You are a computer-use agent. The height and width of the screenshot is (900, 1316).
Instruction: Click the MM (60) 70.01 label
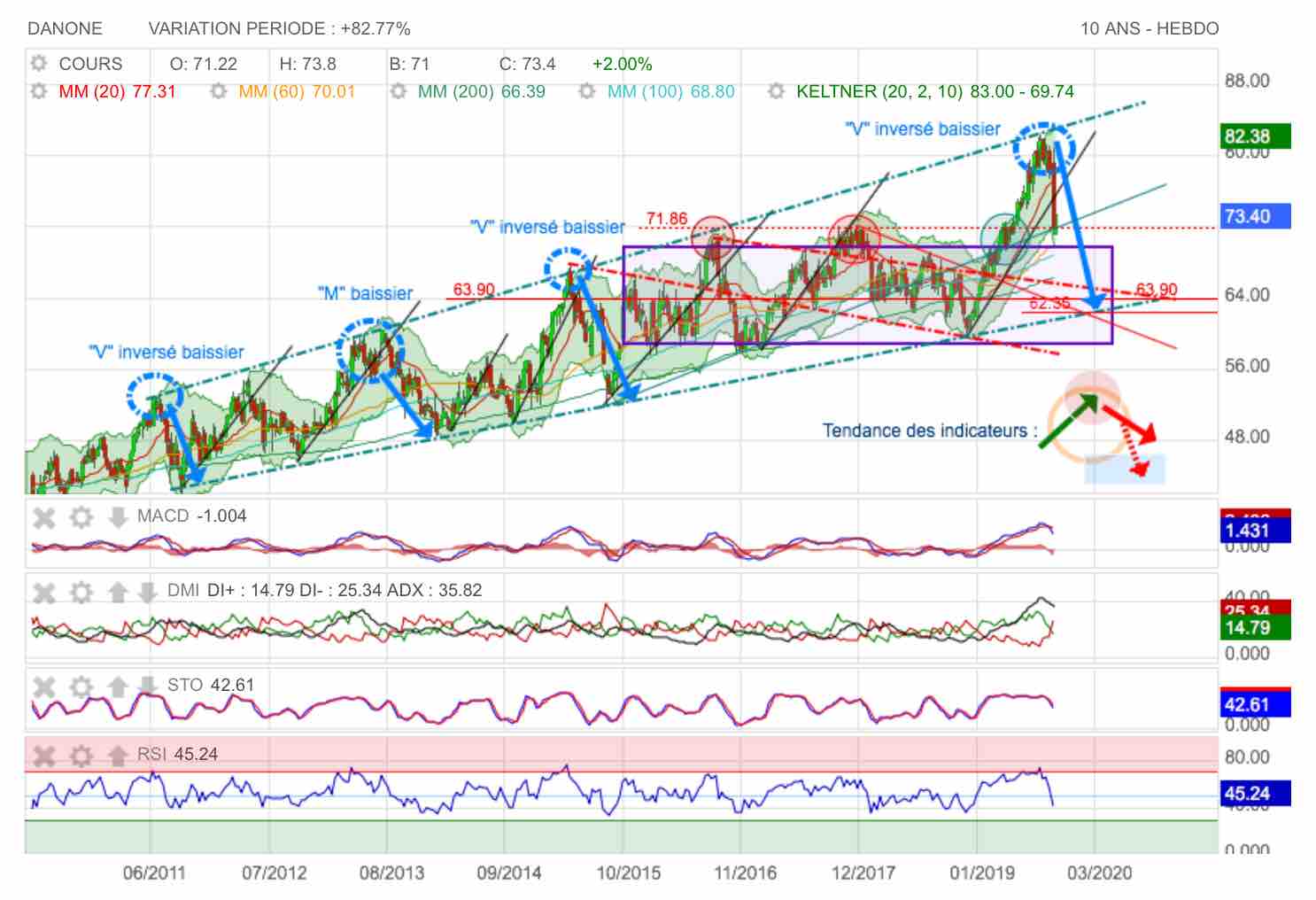(297, 91)
